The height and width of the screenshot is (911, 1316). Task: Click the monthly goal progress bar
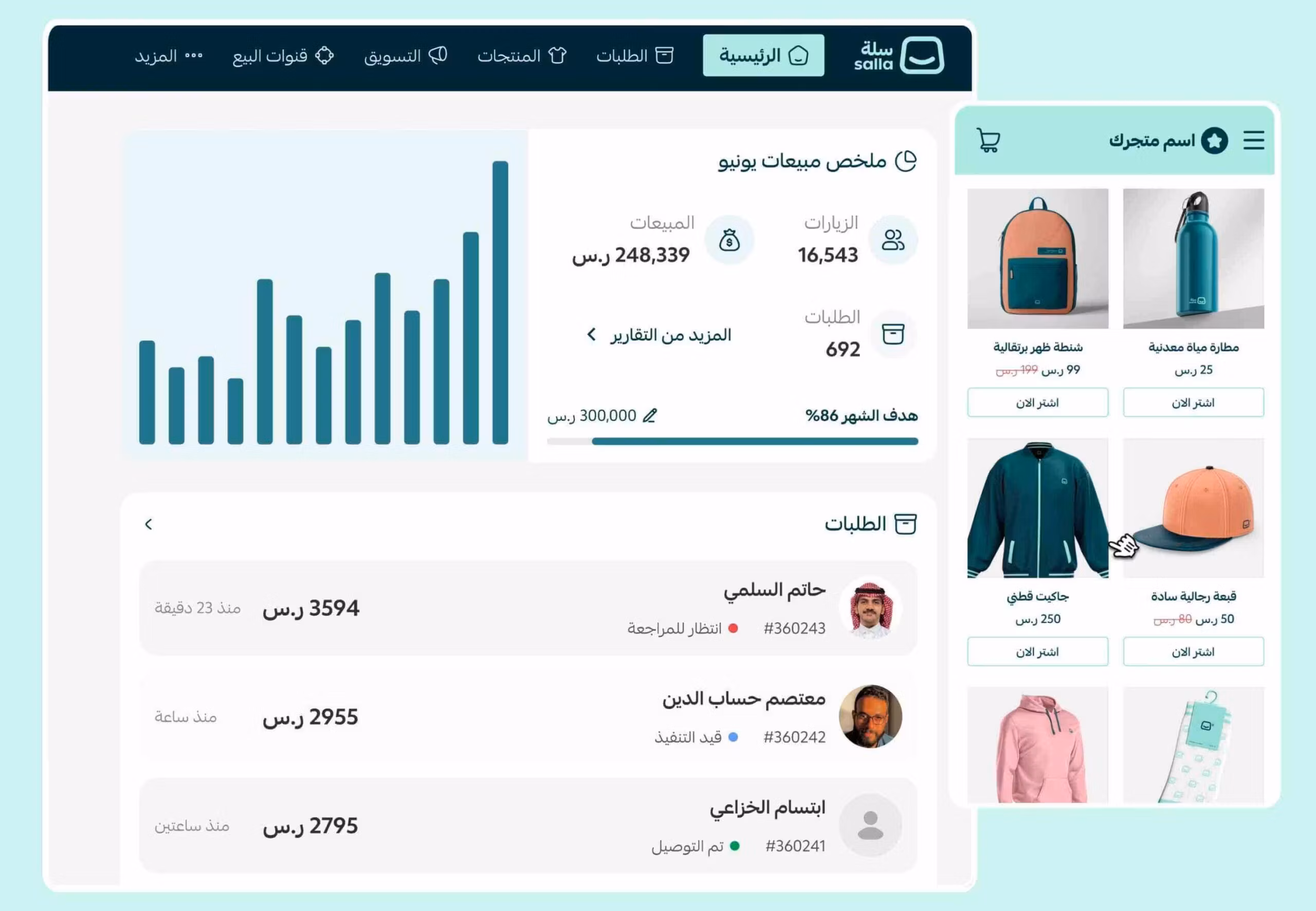pos(732,441)
